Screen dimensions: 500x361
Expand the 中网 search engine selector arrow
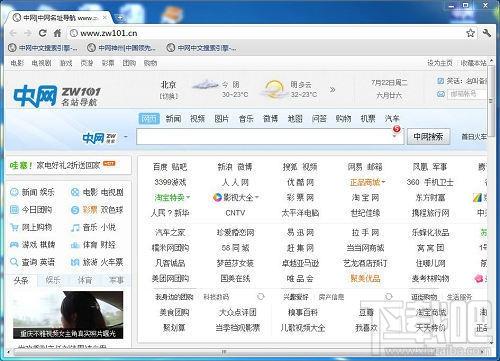pos(126,137)
